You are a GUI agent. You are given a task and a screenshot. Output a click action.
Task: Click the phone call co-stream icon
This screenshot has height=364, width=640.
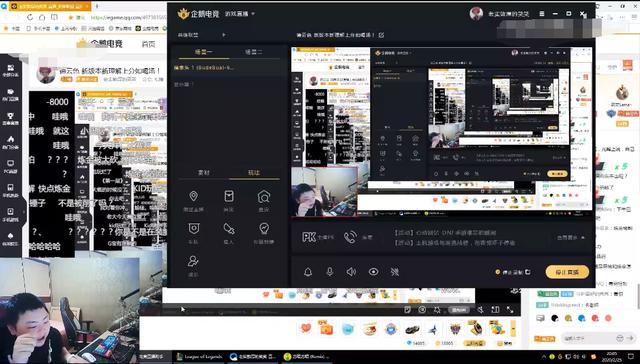350,237
